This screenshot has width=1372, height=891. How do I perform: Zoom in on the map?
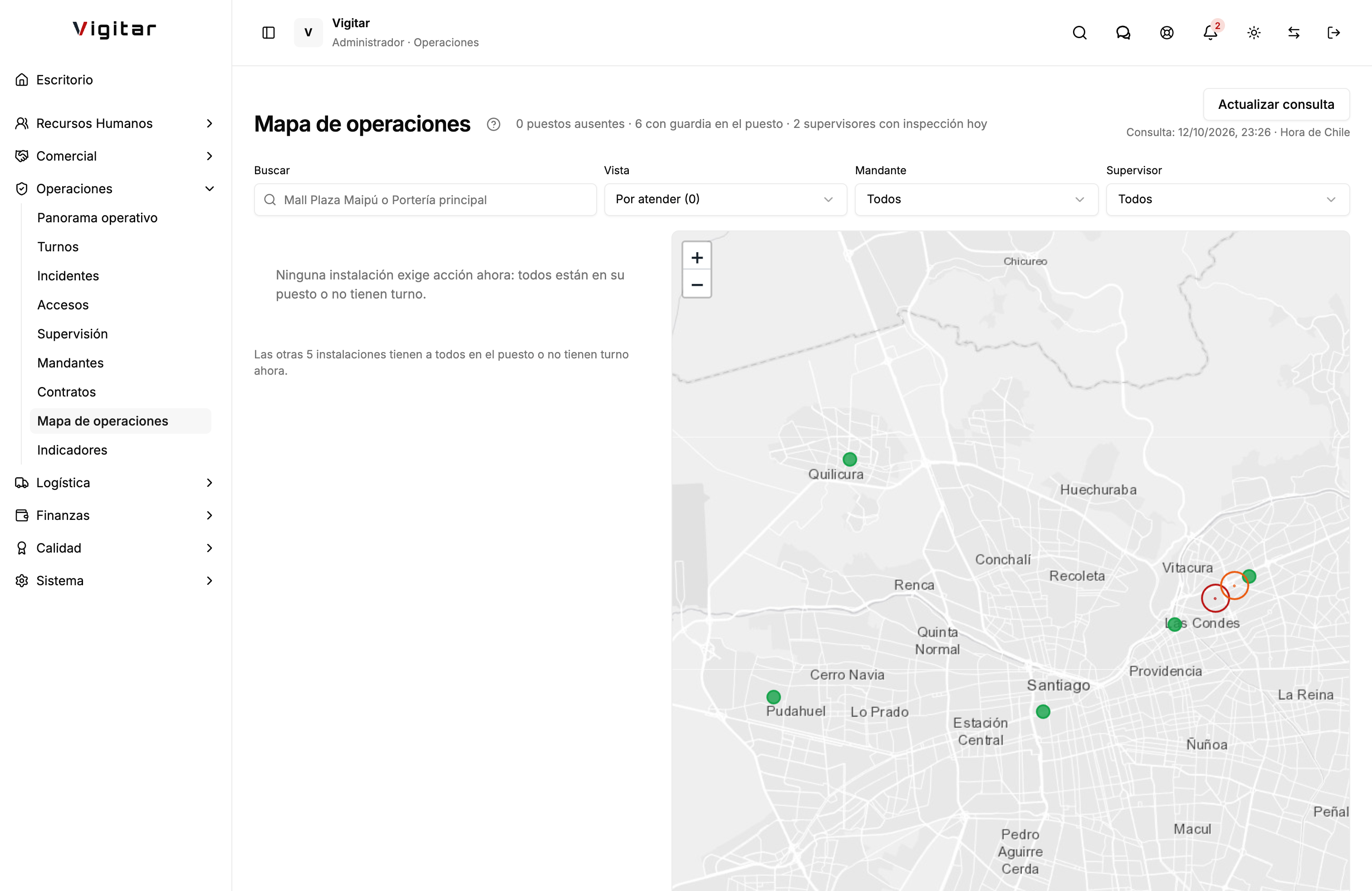pyautogui.click(x=697, y=257)
